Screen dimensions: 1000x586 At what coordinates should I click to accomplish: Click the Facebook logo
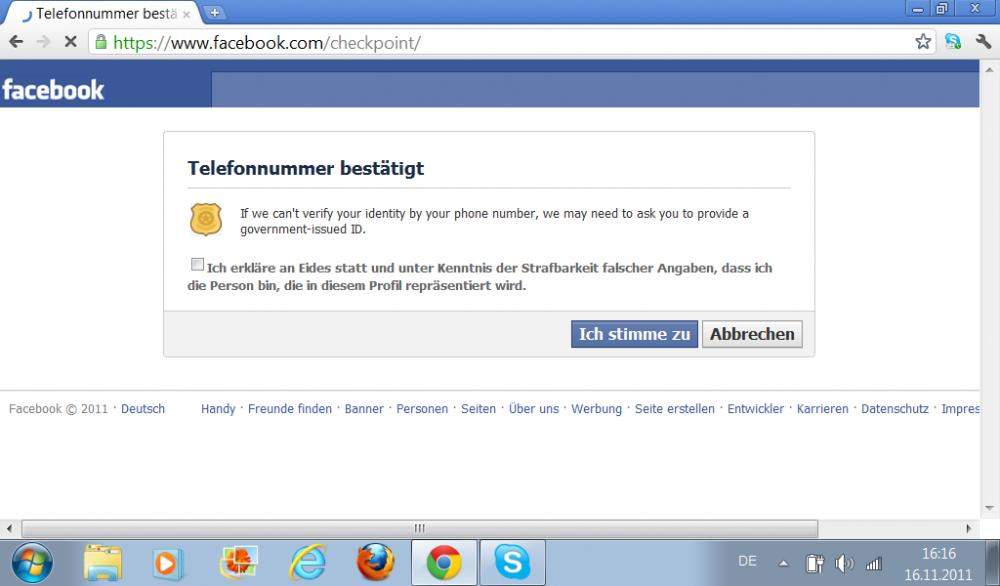coord(53,90)
